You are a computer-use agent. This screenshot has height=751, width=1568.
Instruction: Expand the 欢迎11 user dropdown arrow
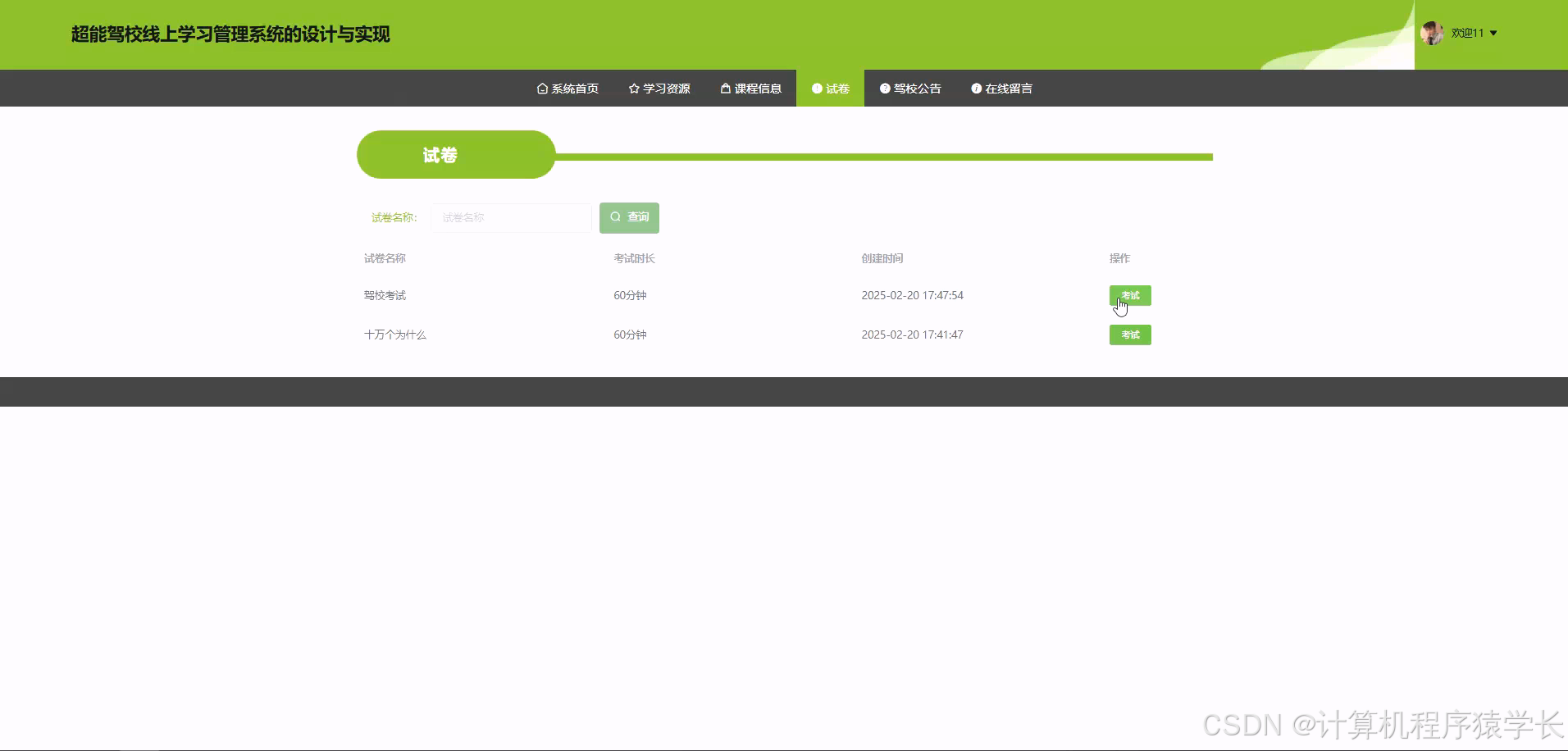[1493, 34]
